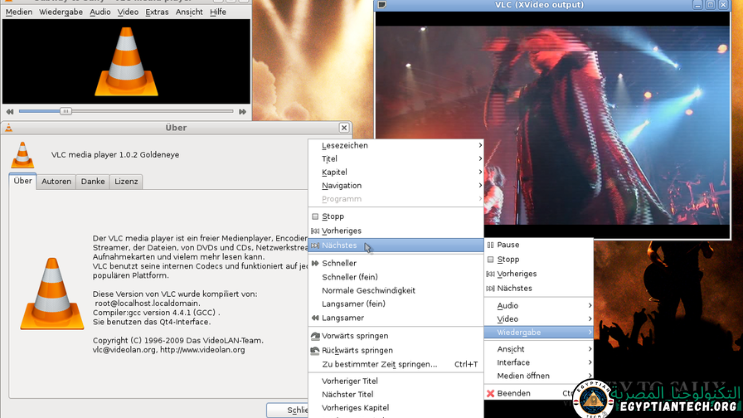743x418 pixels.
Task: Expand the Kapitel submenu
Action: click(x=396, y=172)
